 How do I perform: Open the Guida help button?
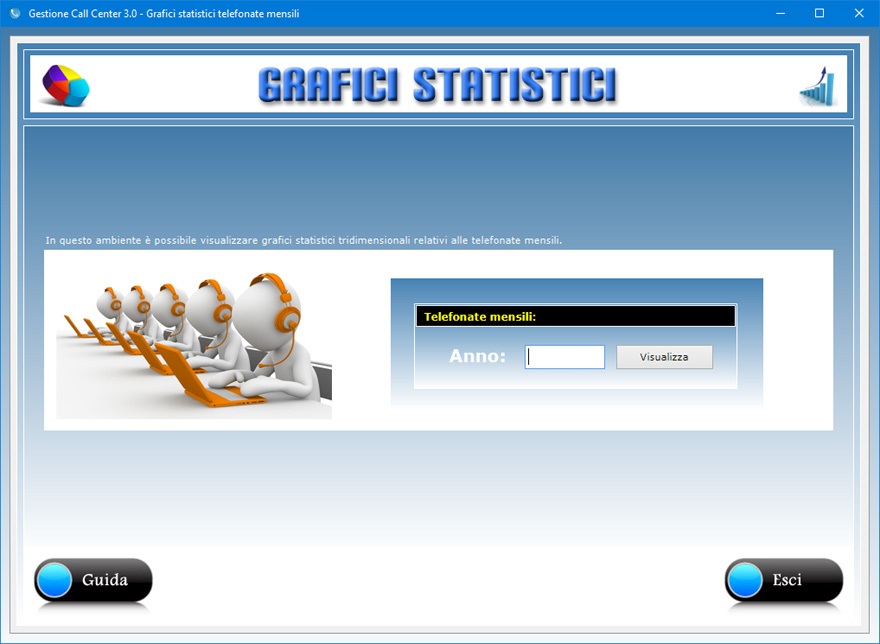click(93, 580)
